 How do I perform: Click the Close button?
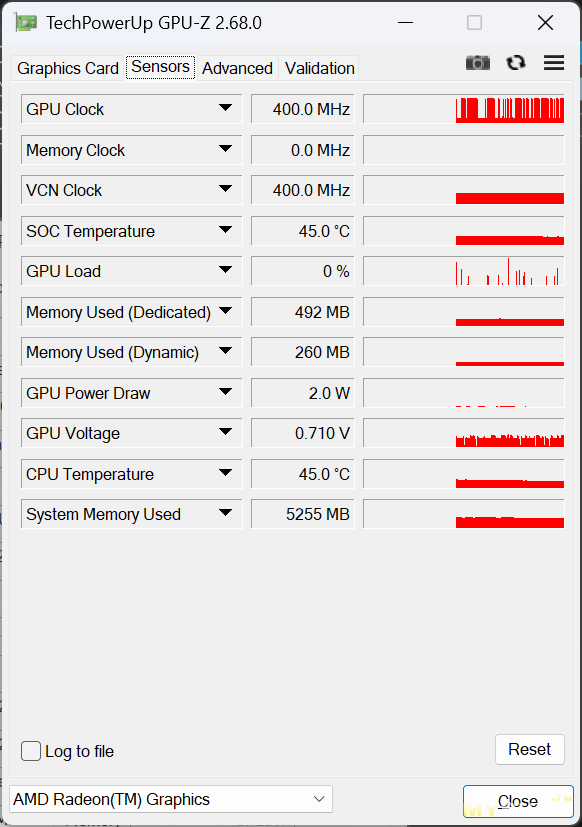click(518, 801)
